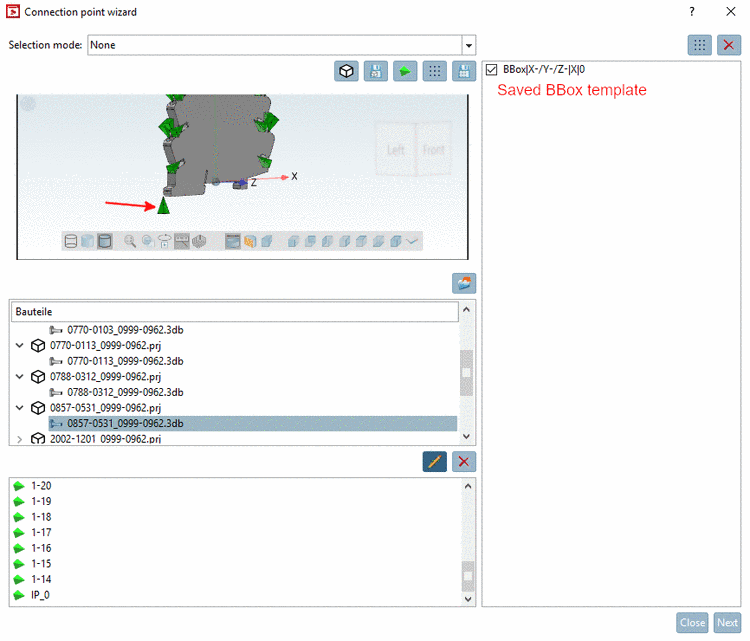
Task: Click the last view cube beside the chevron
Action: tap(395, 241)
